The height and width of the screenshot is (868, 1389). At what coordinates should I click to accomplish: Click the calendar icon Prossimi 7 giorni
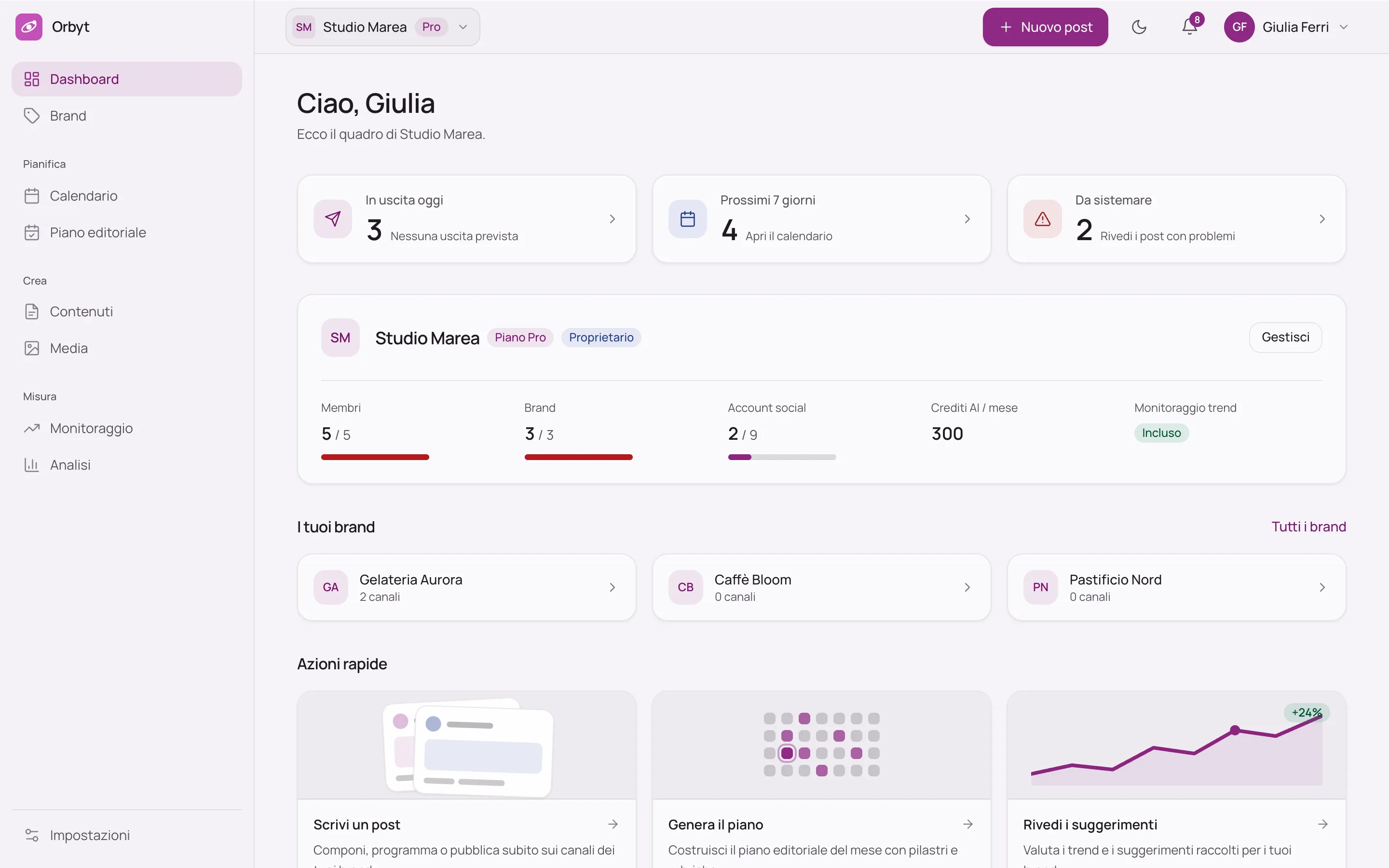point(688,219)
